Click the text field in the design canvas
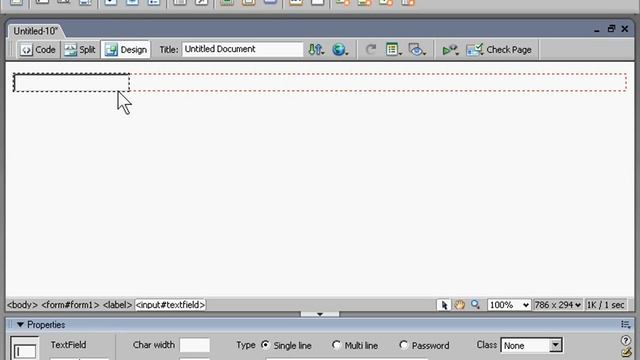 point(71,83)
